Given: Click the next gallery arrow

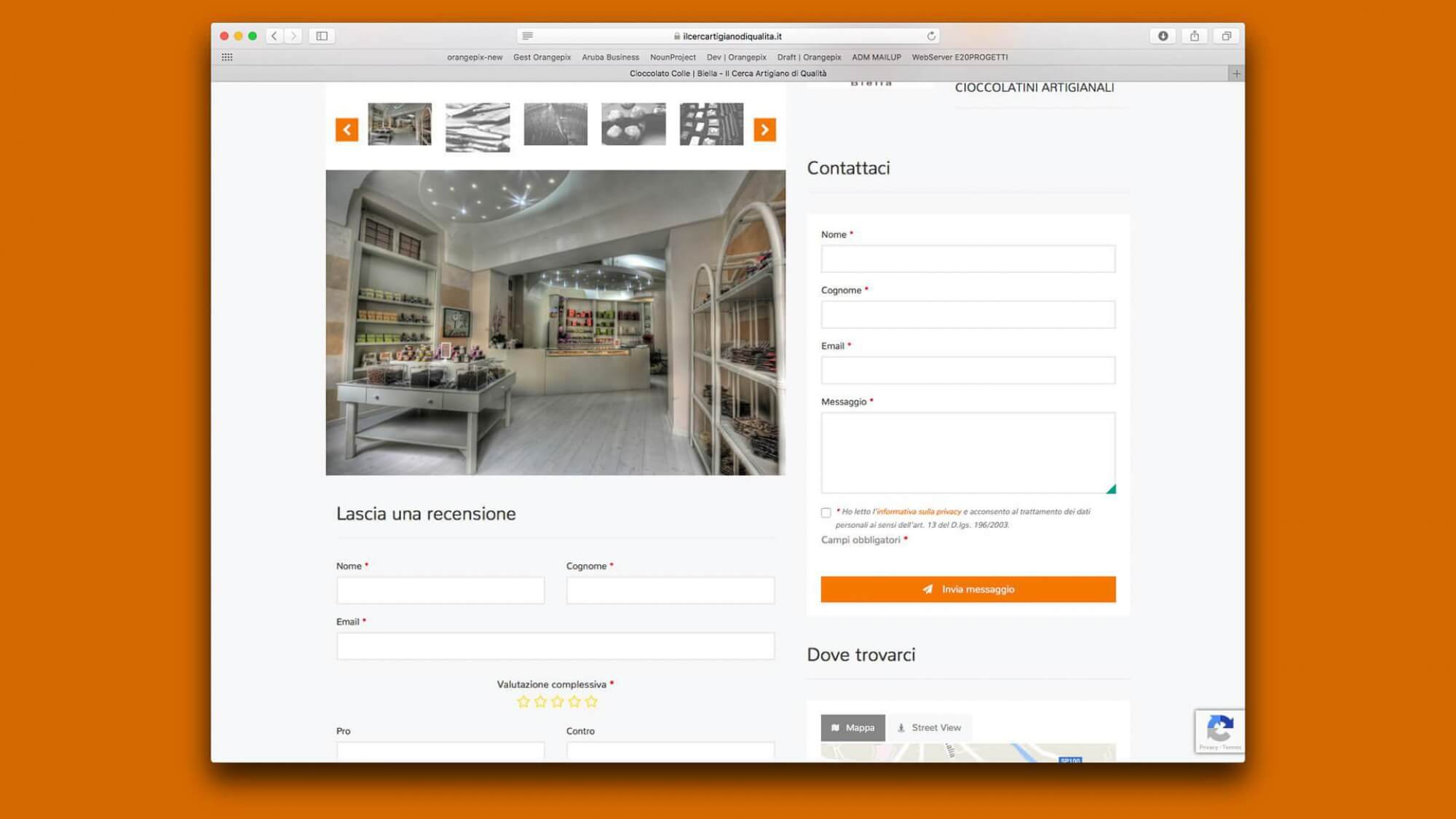Looking at the screenshot, I should [x=764, y=130].
